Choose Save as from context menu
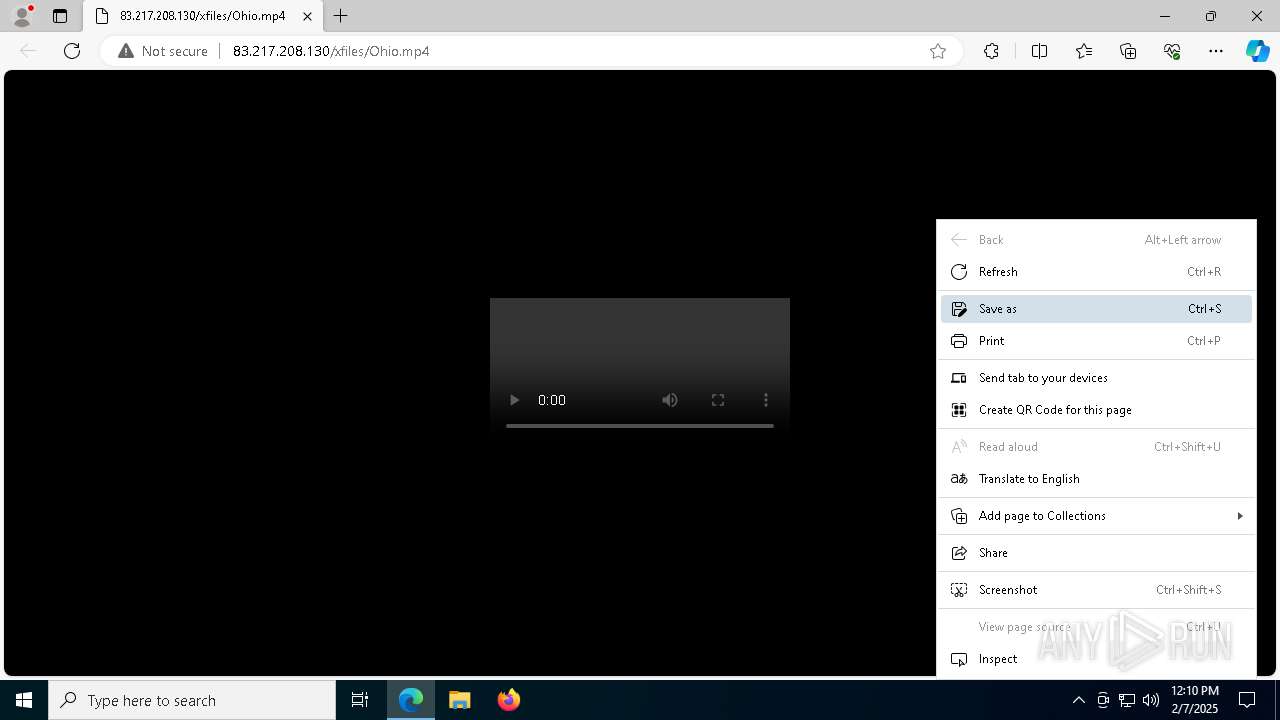The height and width of the screenshot is (720, 1280). pyautogui.click(x=1096, y=309)
